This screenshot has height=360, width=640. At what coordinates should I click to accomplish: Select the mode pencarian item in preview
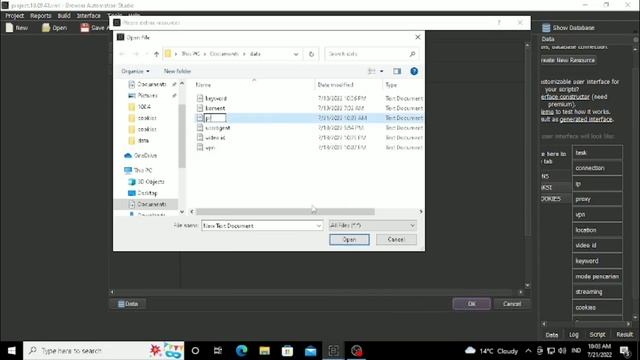pos(597,276)
